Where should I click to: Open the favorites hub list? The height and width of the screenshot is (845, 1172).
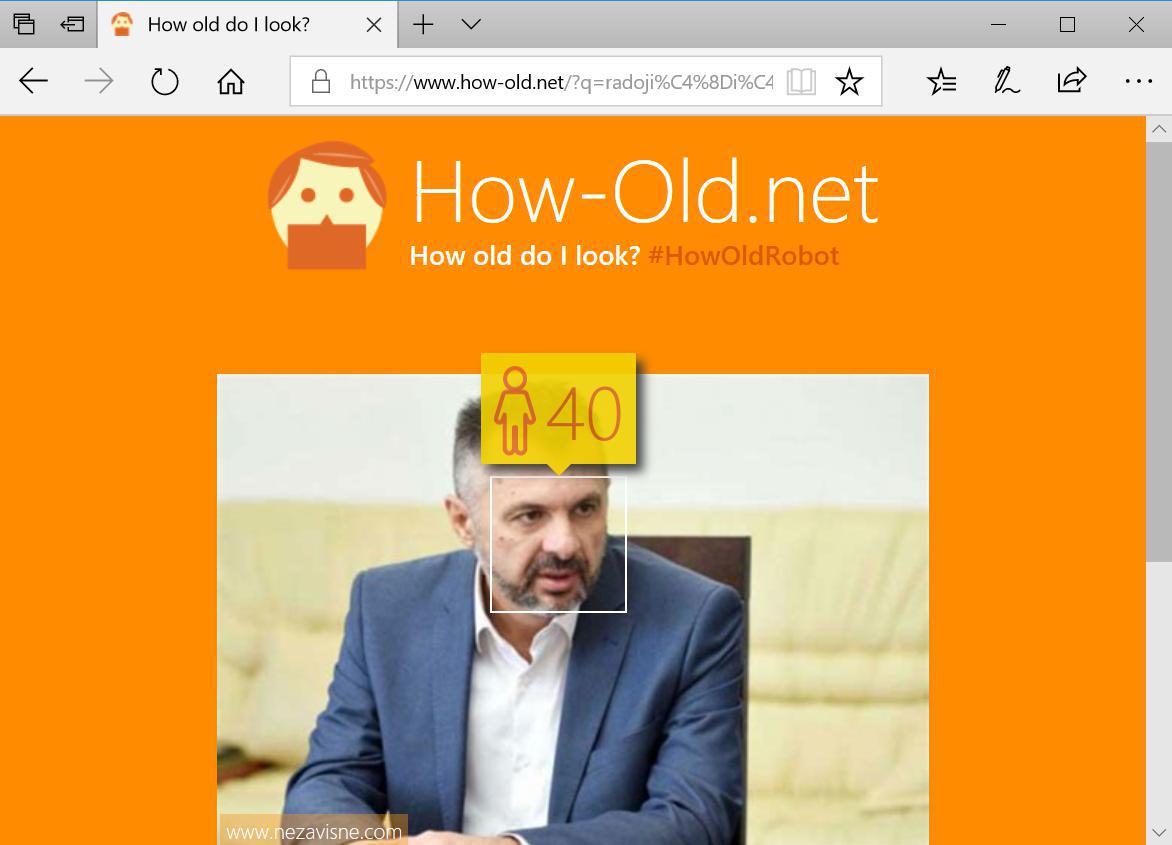pos(942,81)
